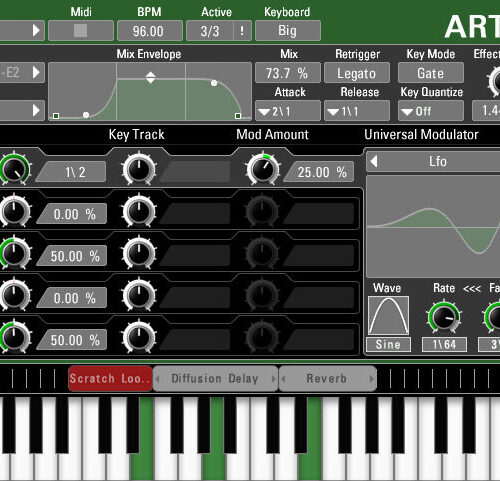Click the envelope start green square handle
The image size is (500, 481).
click(x=56, y=116)
